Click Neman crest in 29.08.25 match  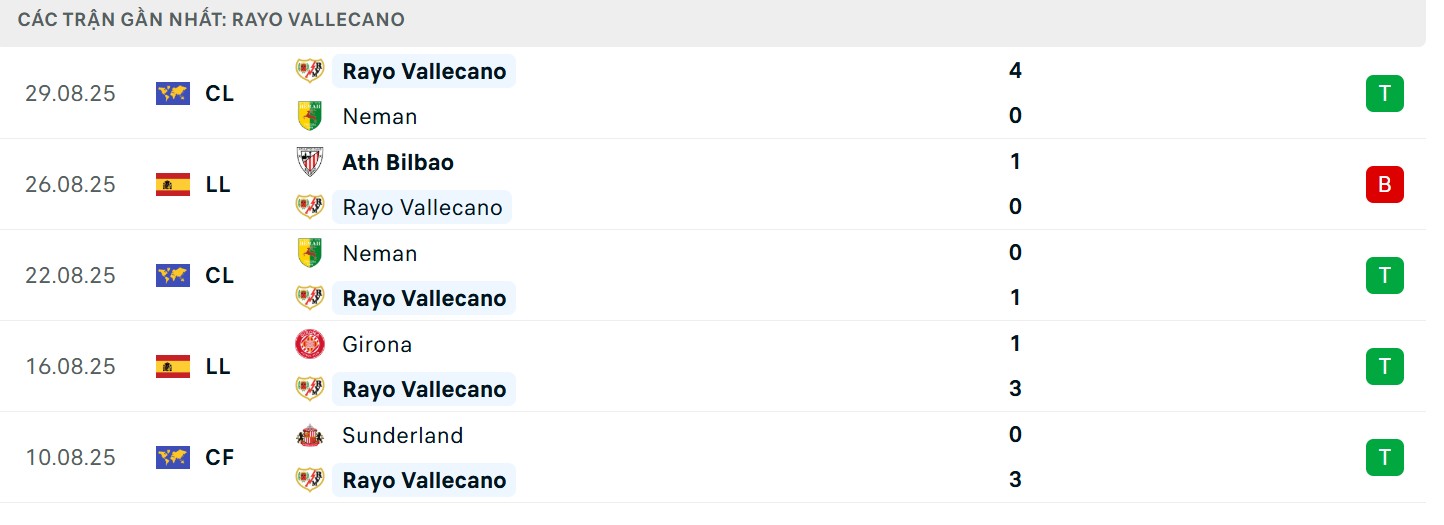coord(310,116)
